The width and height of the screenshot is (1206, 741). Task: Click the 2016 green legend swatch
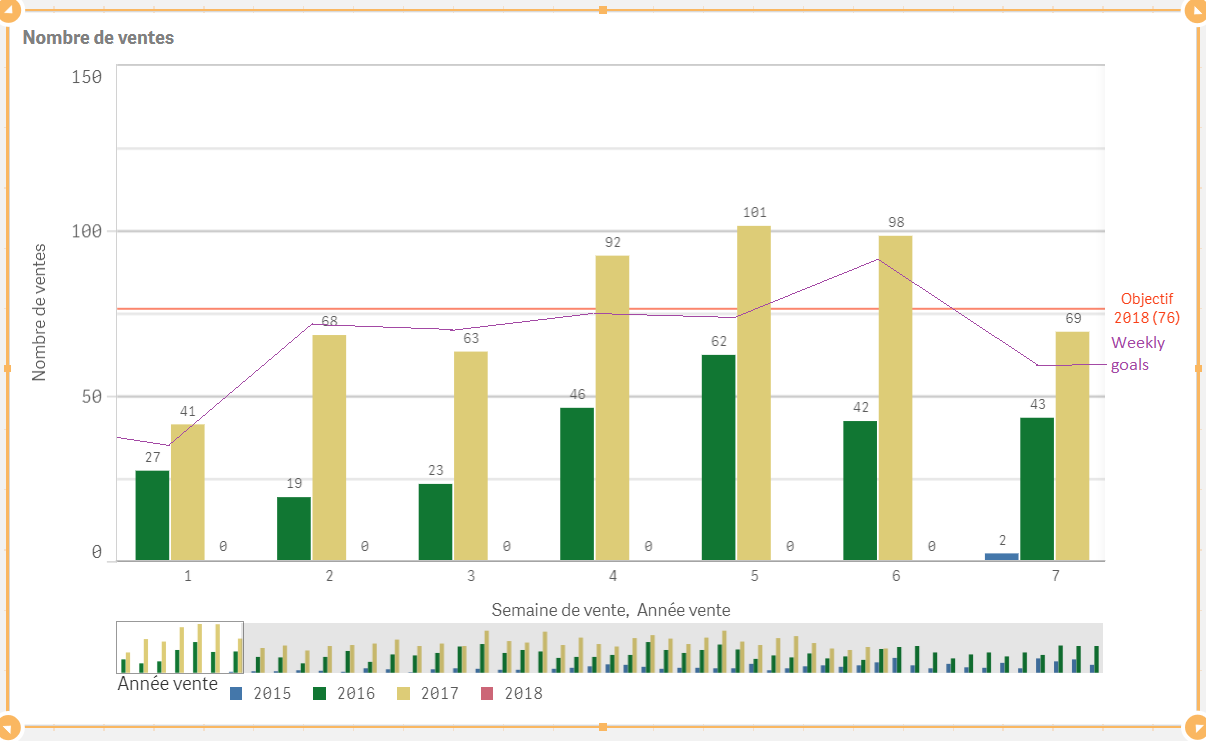[320, 692]
